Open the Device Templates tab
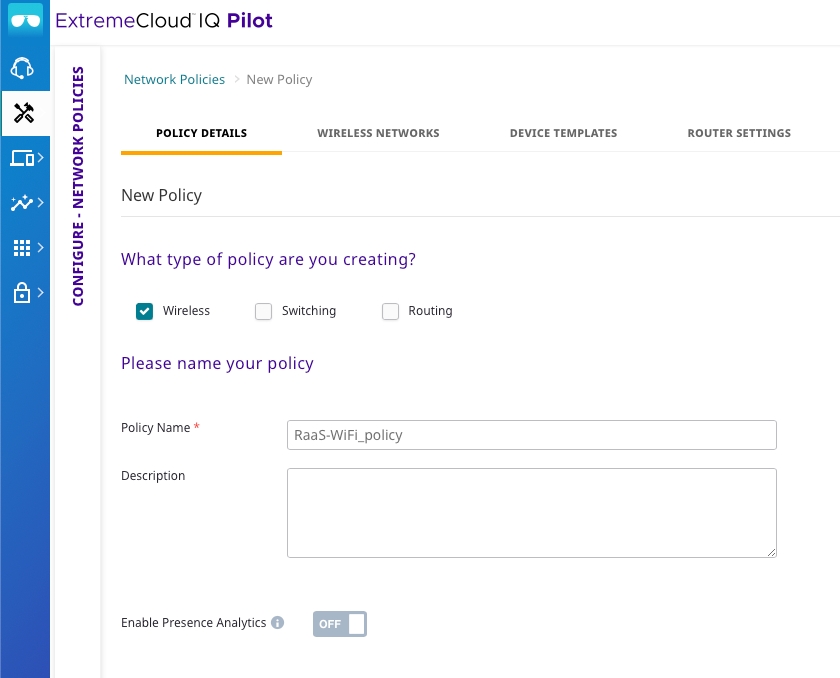Image resolution: width=840 pixels, height=678 pixels. pyautogui.click(x=563, y=133)
